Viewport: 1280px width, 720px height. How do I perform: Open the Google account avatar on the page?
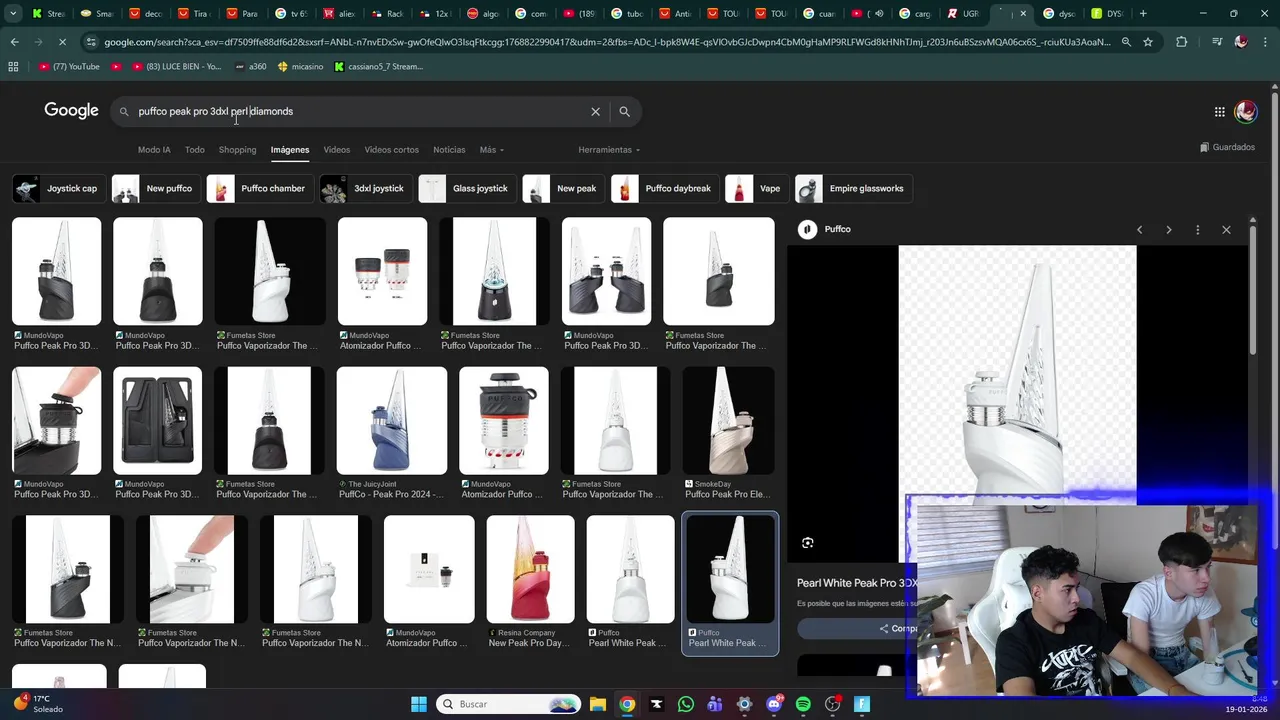(1245, 112)
